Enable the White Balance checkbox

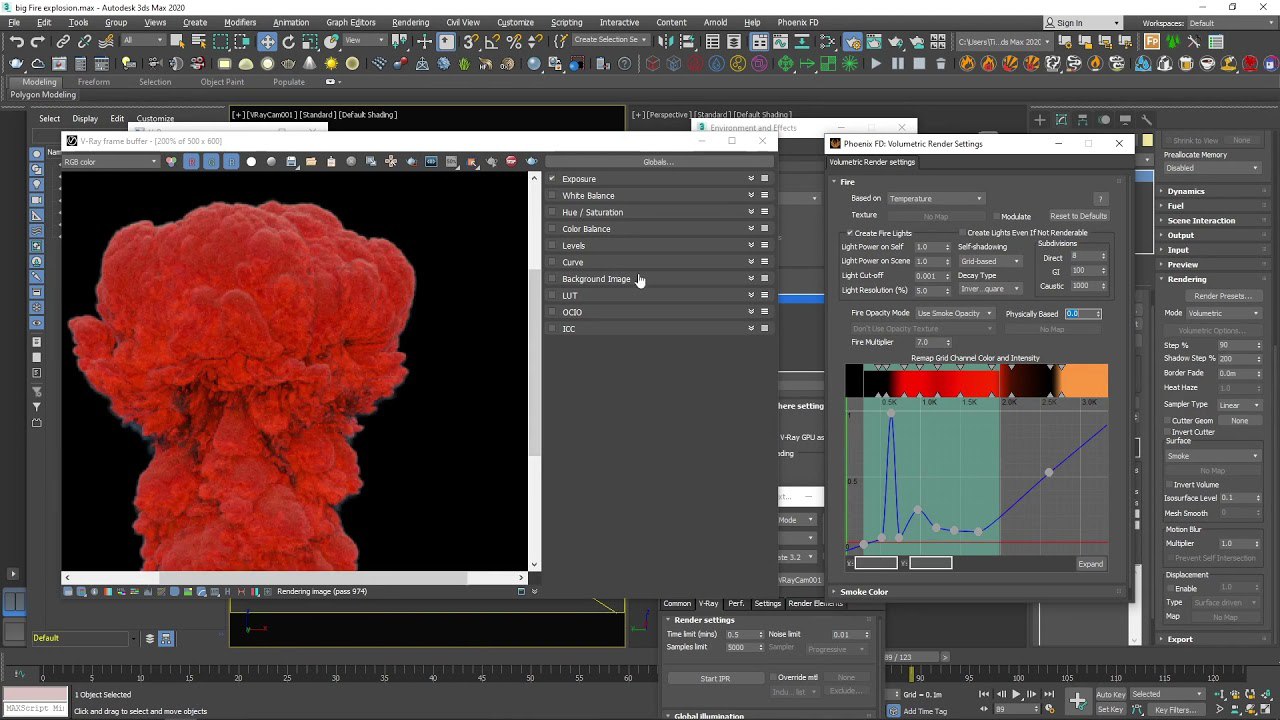[x=552, y=195]
